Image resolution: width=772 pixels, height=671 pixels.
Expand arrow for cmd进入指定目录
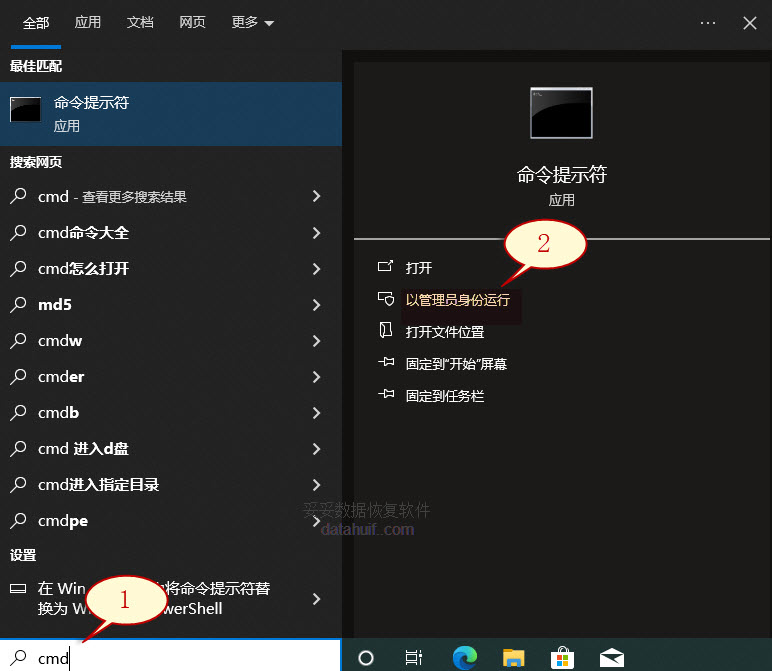[x=317, y=484]
